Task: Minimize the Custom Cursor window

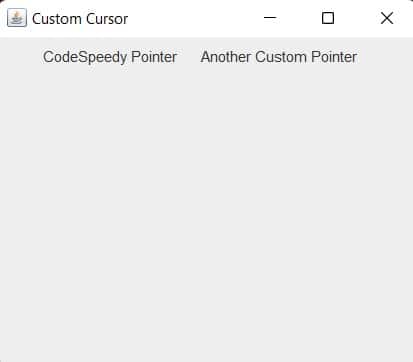Action: [x=270, y=18]
